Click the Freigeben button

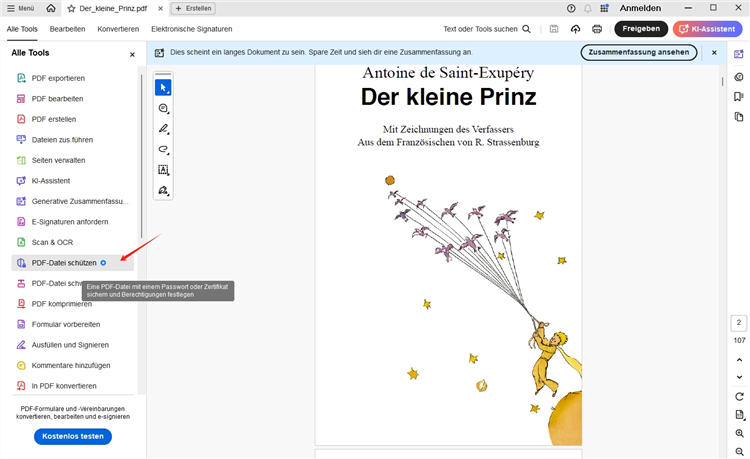coord(641,29)
